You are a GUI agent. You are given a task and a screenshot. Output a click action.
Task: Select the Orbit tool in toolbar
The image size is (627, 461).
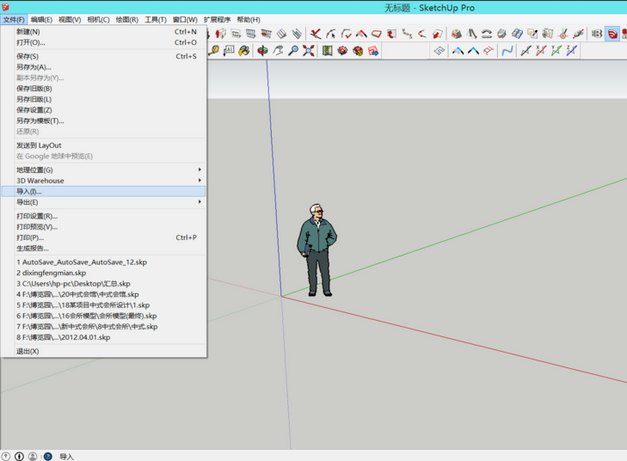point(263,51)
